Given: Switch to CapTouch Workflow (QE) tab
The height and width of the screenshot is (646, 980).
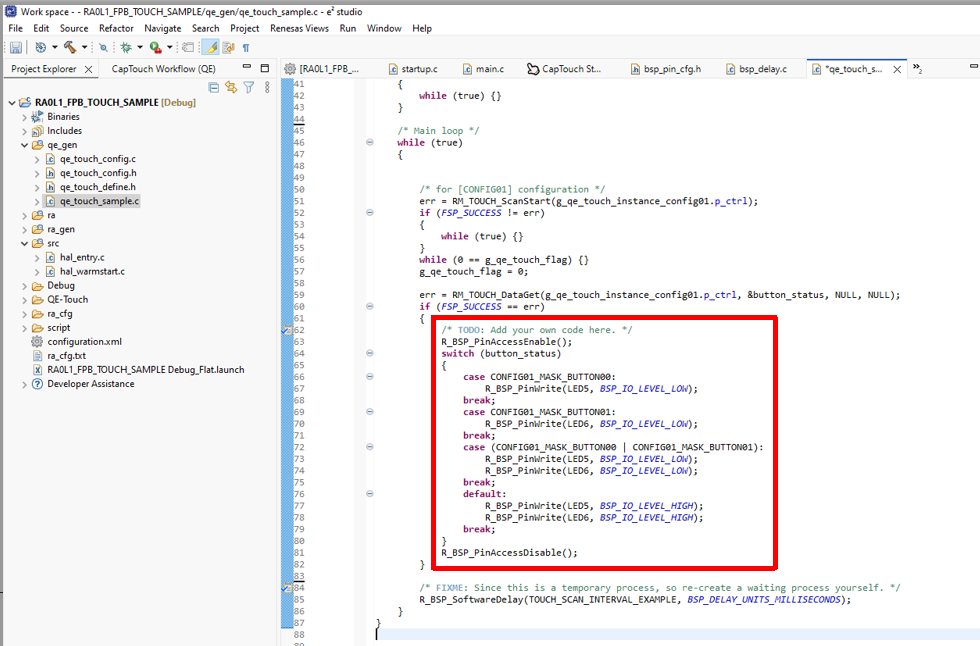Looking at the screenshot, I should (x=163, y=69).
